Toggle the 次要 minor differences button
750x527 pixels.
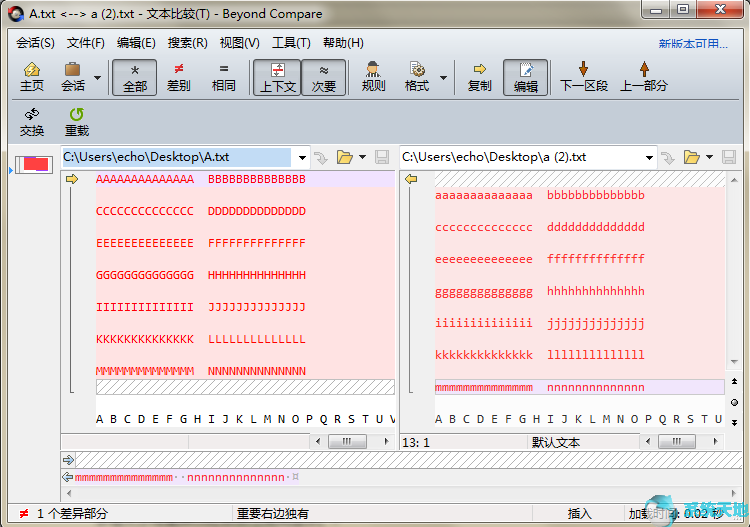(x=324, y=77)
